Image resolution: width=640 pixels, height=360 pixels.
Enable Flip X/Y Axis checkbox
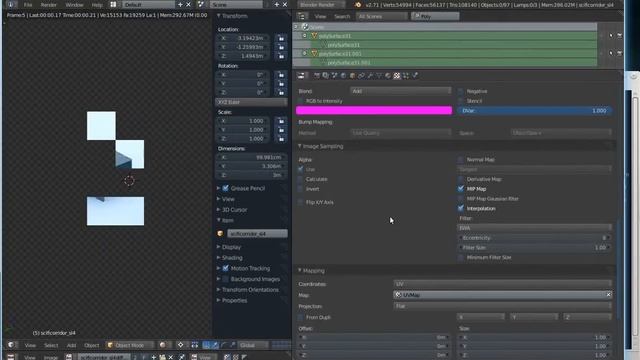coord(301,202)
